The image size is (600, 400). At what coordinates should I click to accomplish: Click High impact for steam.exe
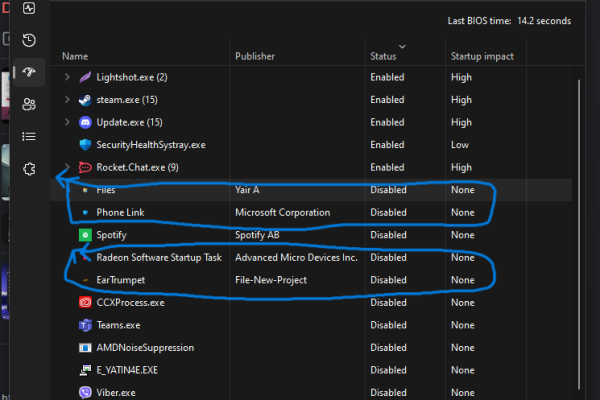[x=461, y=100]
